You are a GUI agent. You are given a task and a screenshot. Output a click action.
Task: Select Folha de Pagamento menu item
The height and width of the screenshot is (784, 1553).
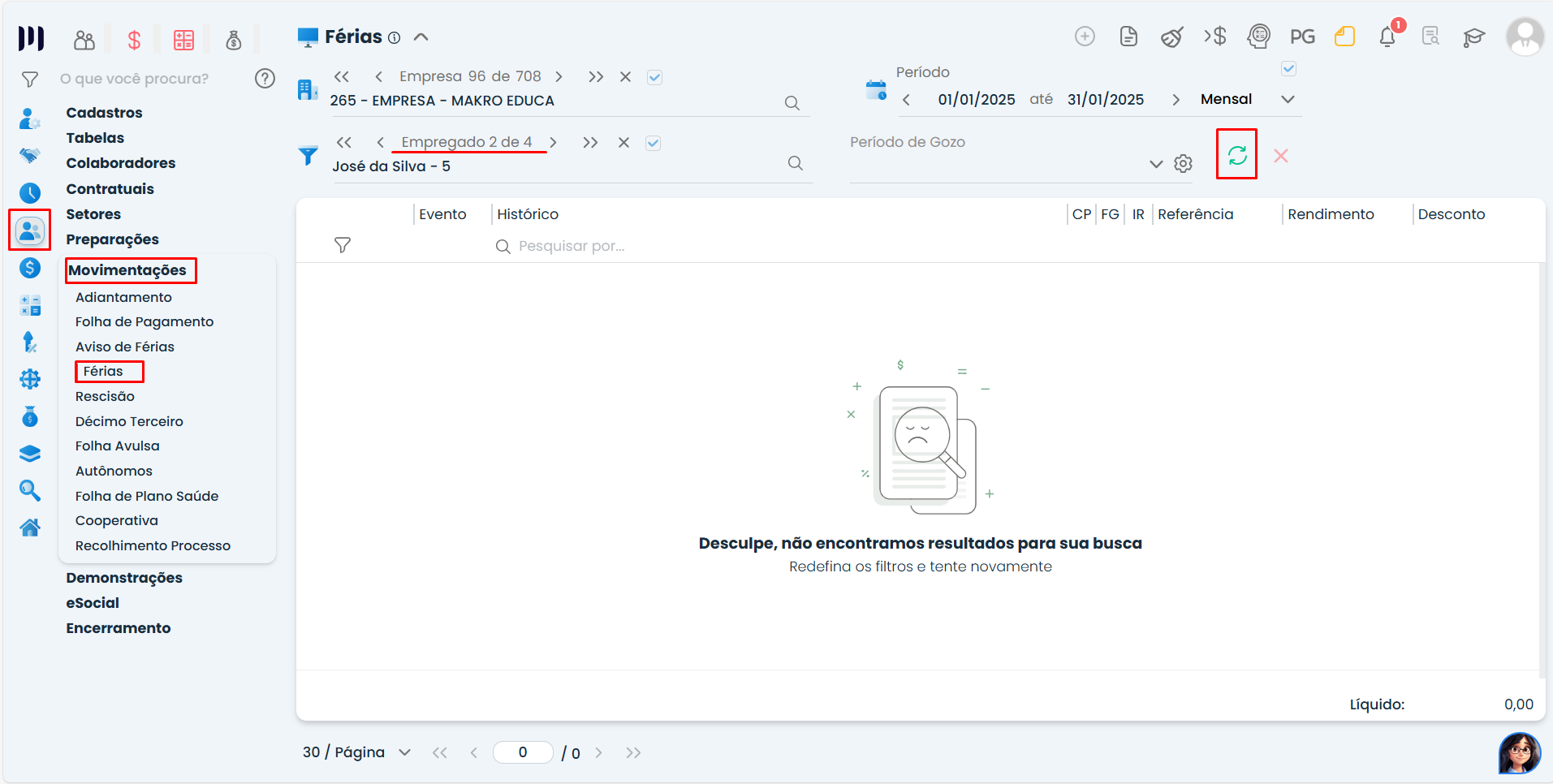(x=145, y=321)
